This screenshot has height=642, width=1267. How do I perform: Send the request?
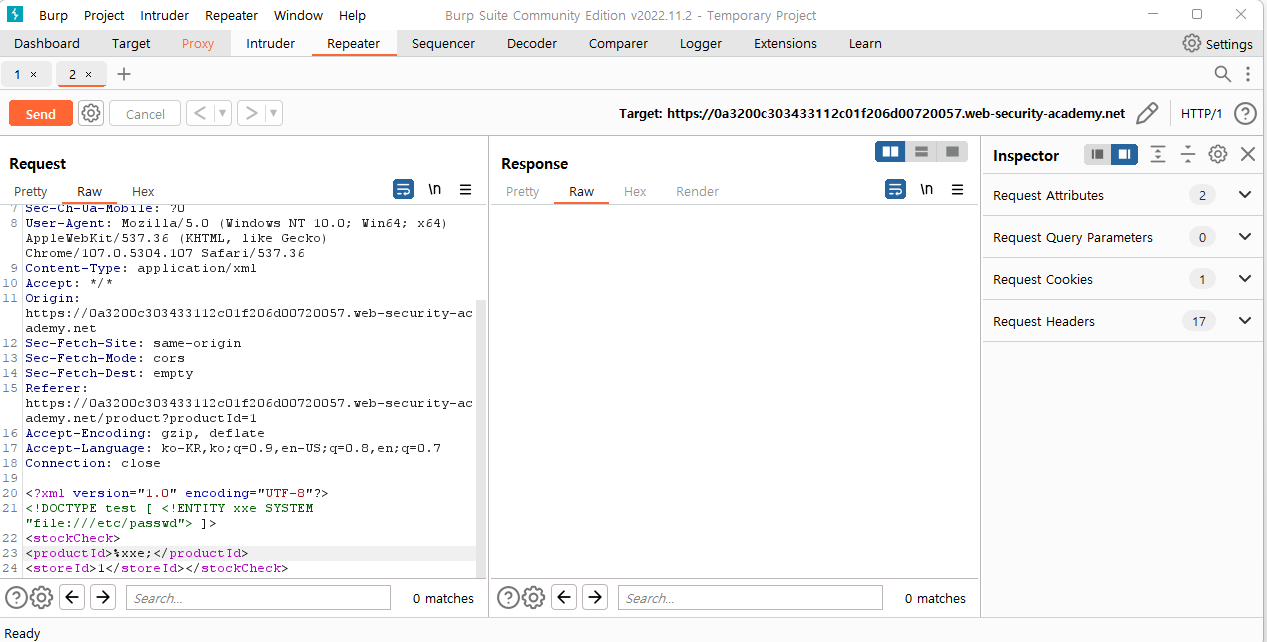tap(41, 113)
